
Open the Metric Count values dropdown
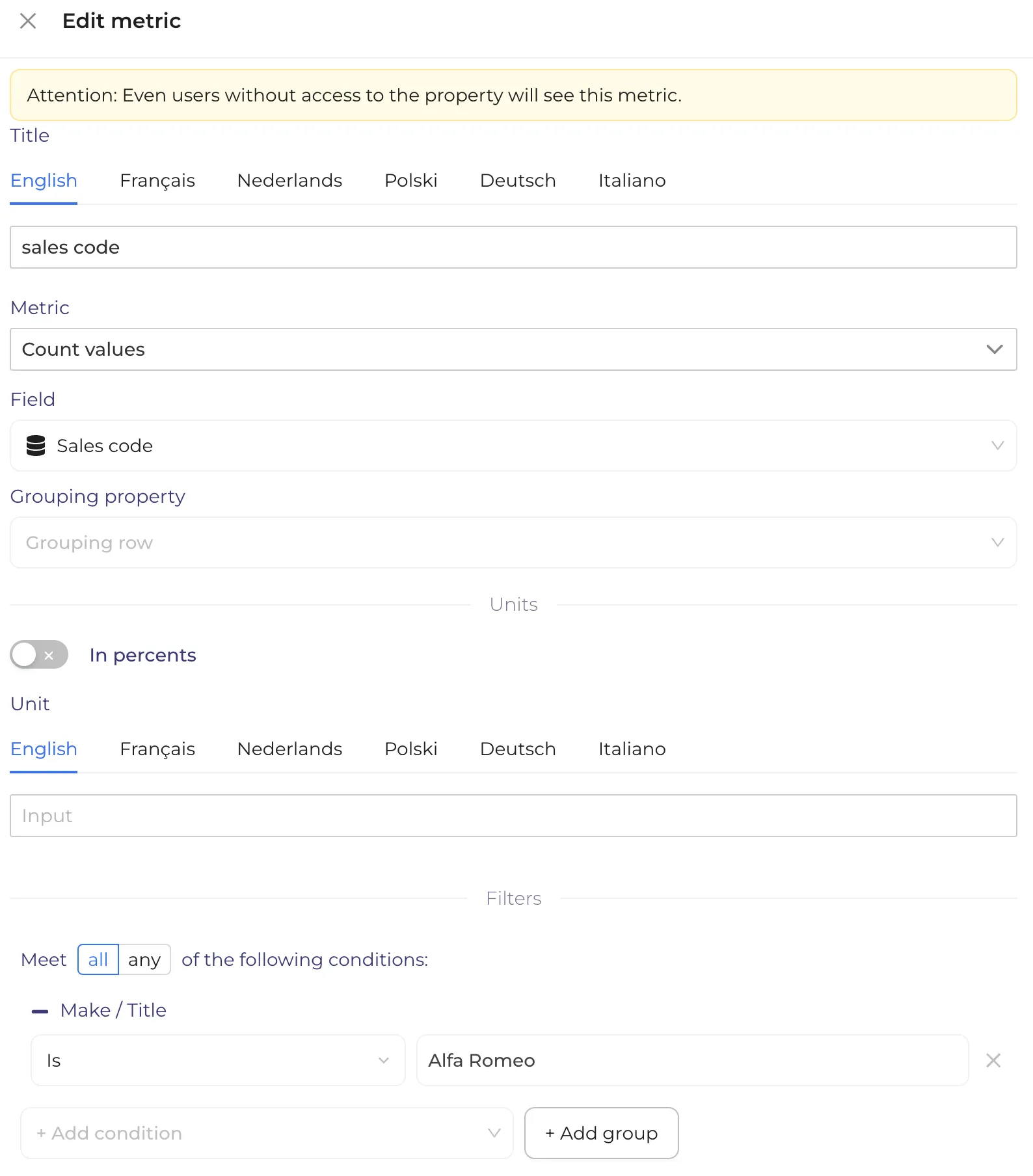pyautogui.click(x=513, y=349)
